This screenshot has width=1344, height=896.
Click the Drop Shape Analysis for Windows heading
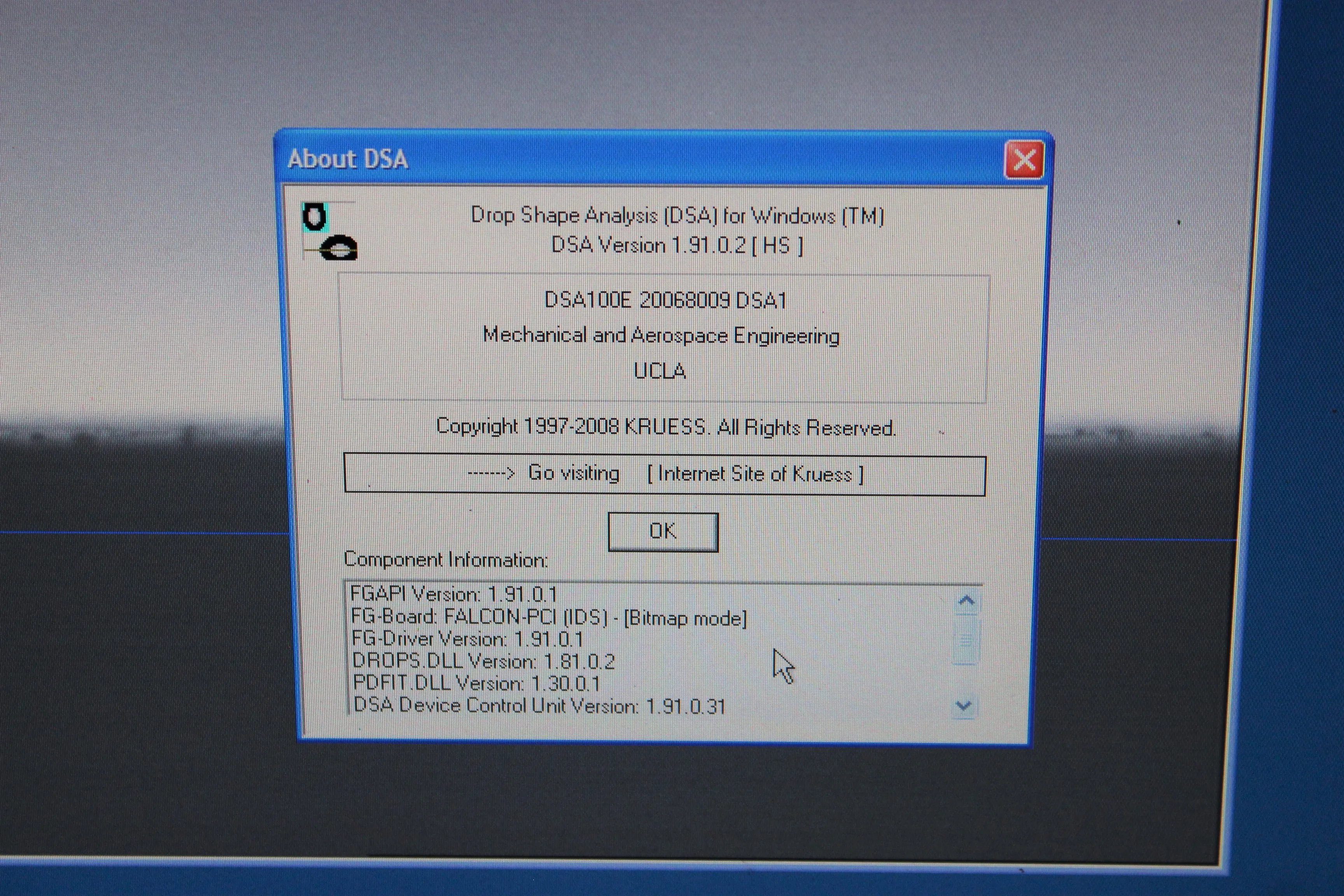coord(677,216)
